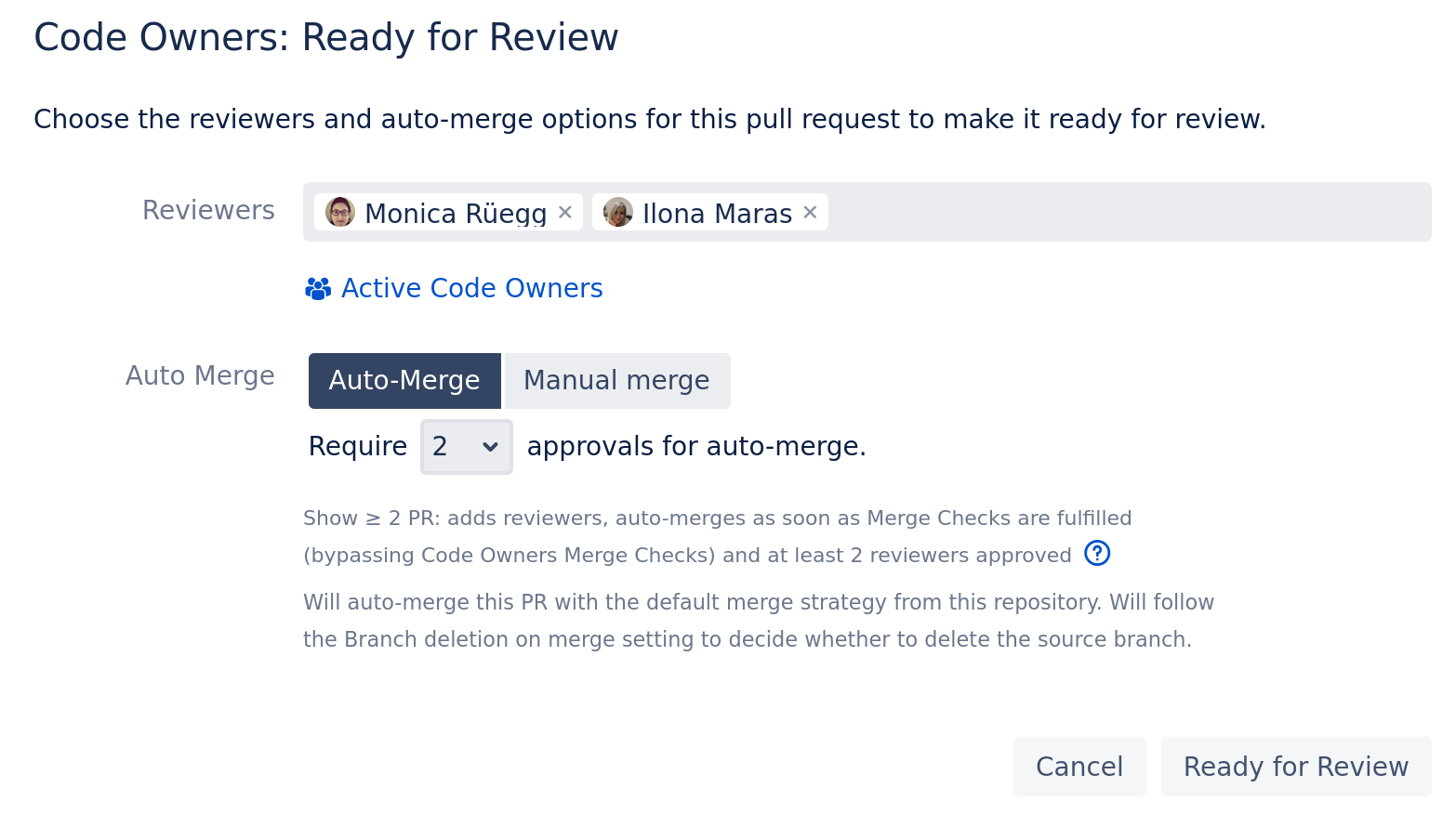Image resolution: width=1456 pixels, height=827 pixels.
Task: Click the Reviewers field label
Action: [x=208, y=211]
